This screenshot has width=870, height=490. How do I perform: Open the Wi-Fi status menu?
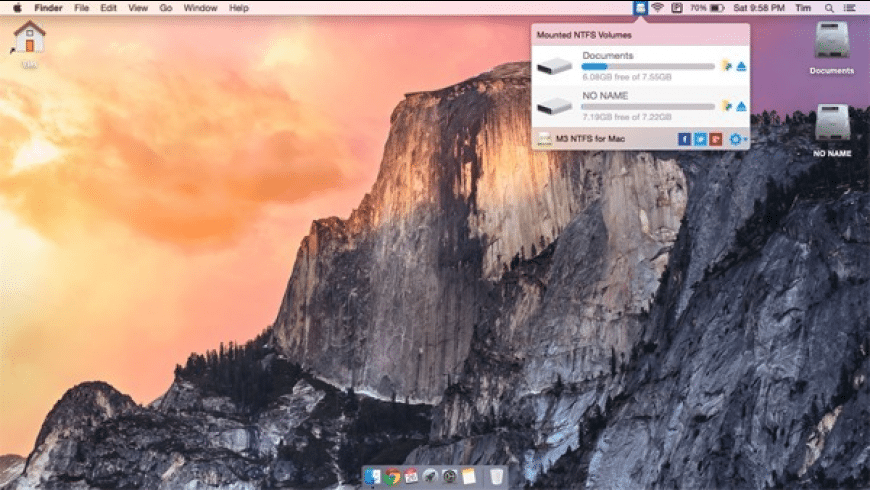coord(657,8)
